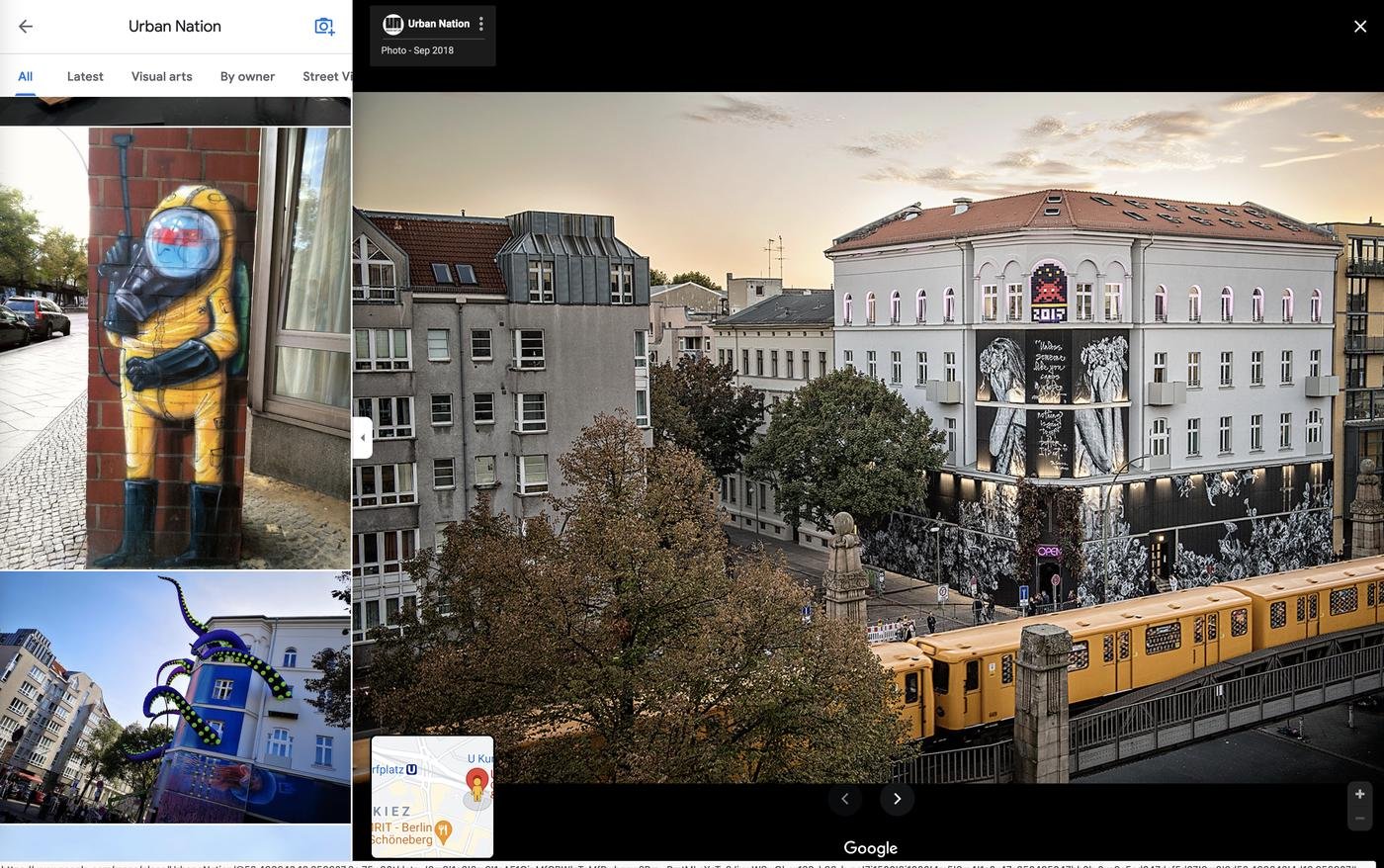The width and height of the screenshot is (1384, 868).
Task: Open the Visual arts tab
Action: tap(162, 76)
